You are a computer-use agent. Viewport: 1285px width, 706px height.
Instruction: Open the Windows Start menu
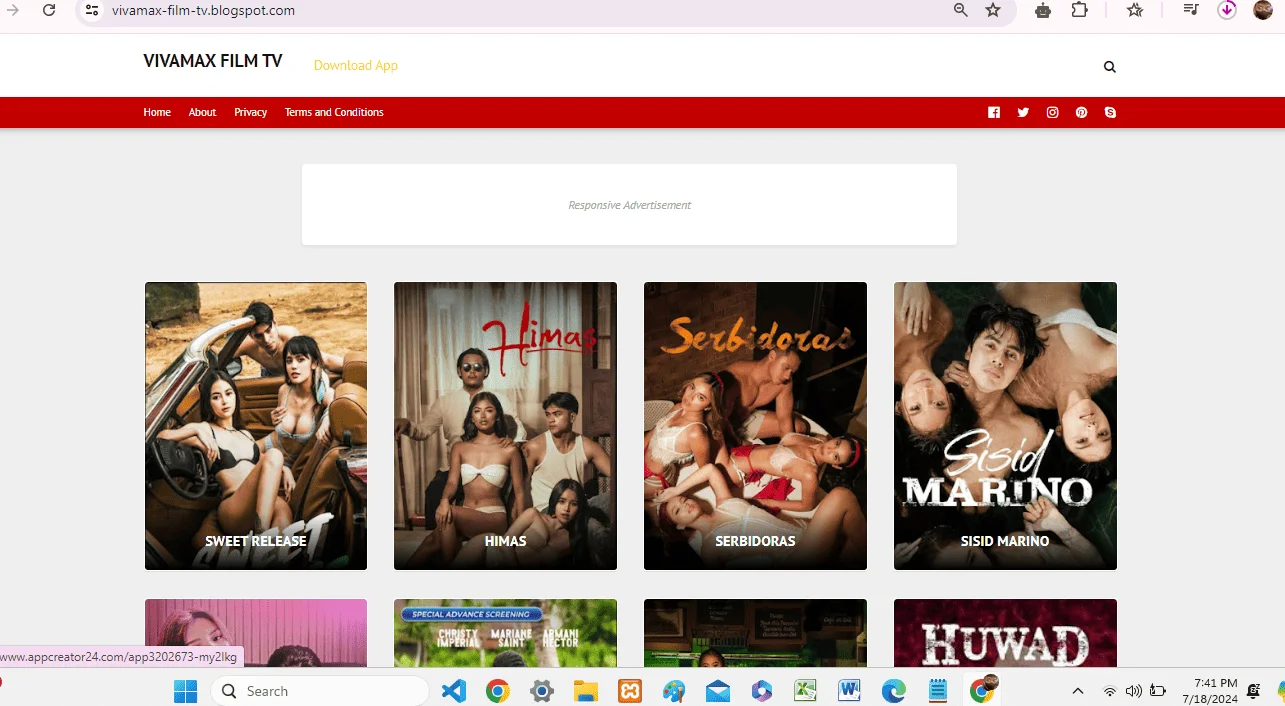click(x=185, y=691)
